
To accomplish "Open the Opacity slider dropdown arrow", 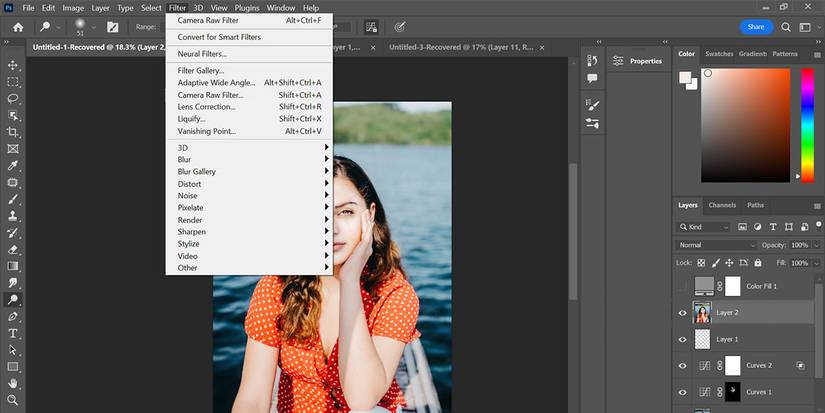I will (x=817, y=245).
